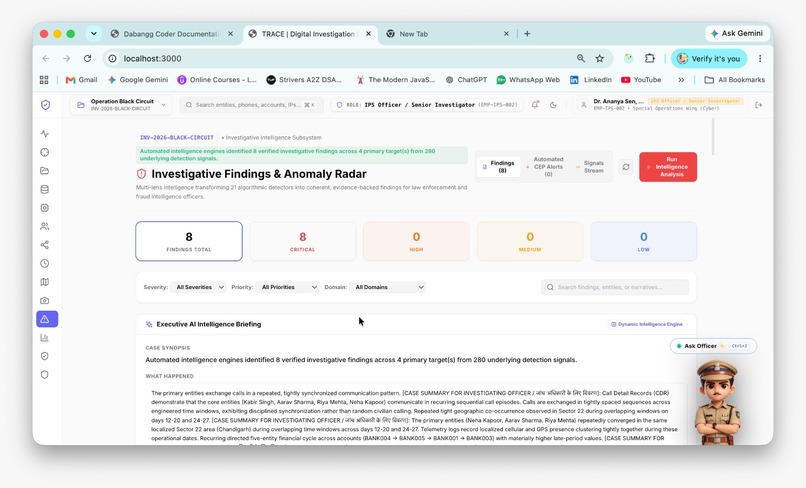Click the Chrome back arrow
Viewport: 806px width, 488px height.
(46, 59)
